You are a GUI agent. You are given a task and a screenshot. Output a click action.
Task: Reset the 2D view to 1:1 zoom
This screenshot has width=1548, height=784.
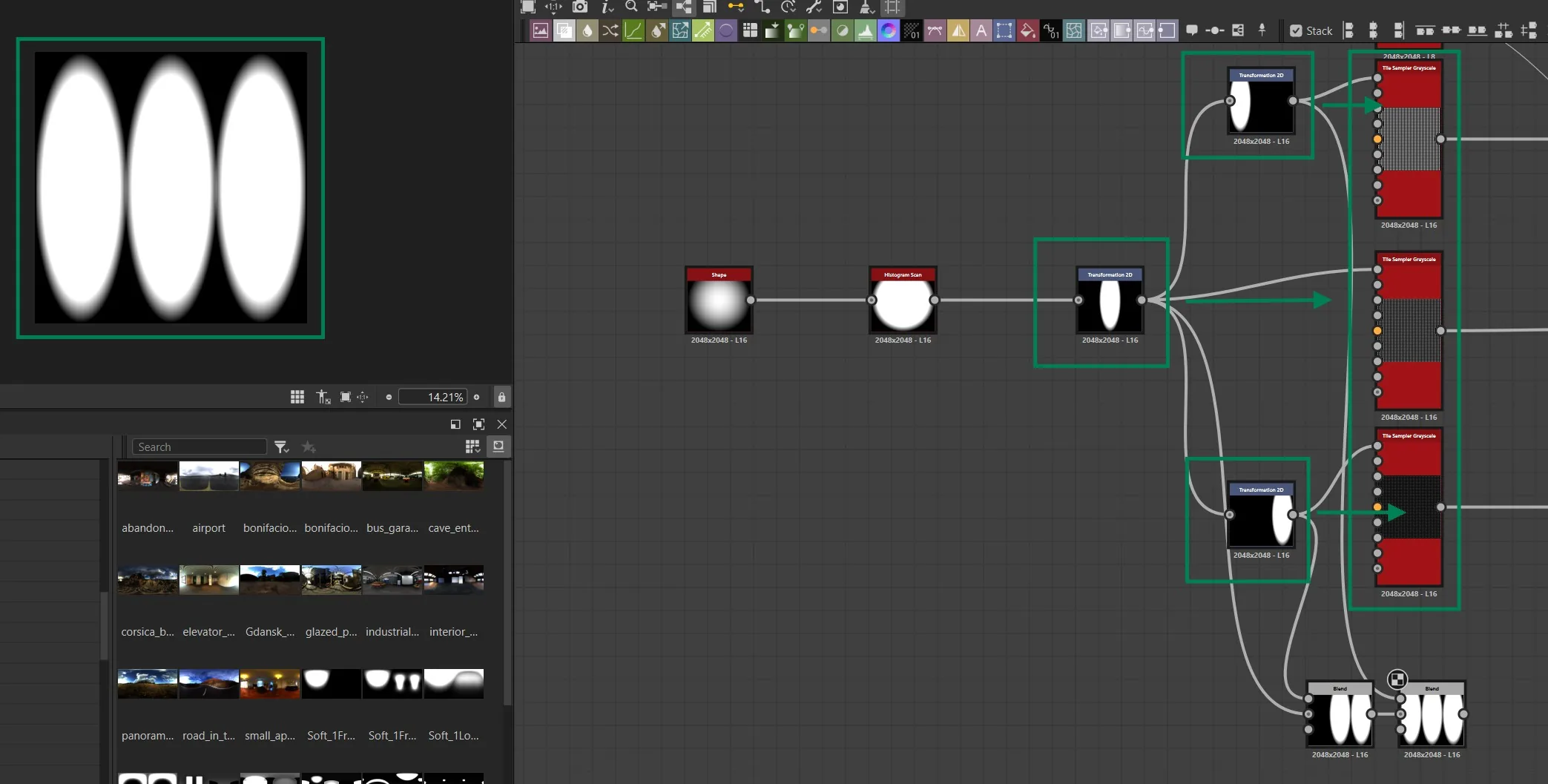363,397
